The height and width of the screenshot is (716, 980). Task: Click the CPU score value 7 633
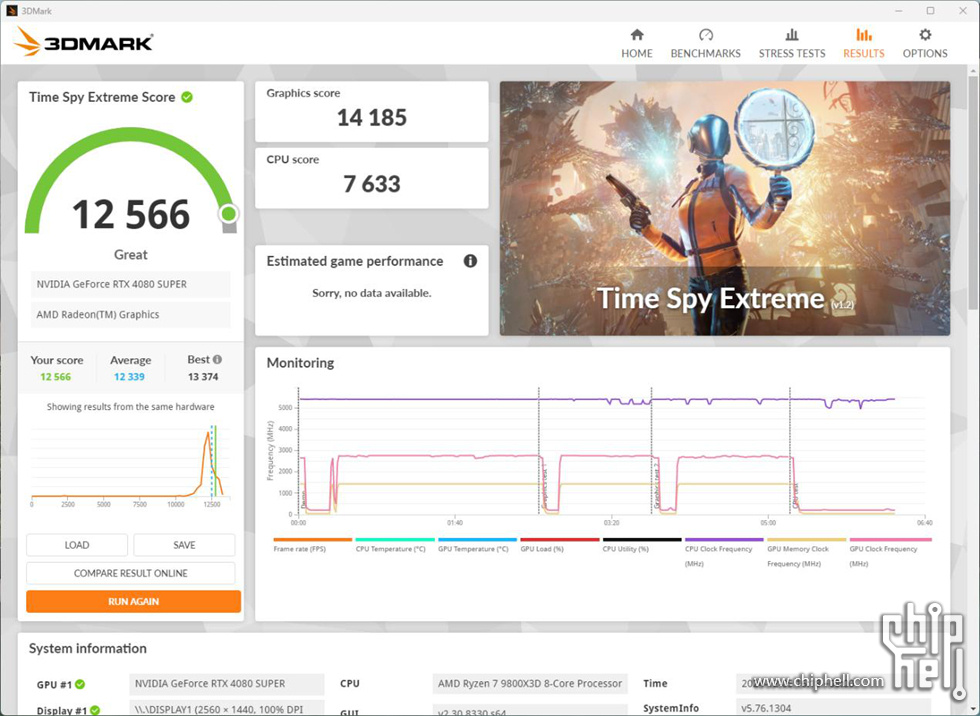tap(372, 184)
